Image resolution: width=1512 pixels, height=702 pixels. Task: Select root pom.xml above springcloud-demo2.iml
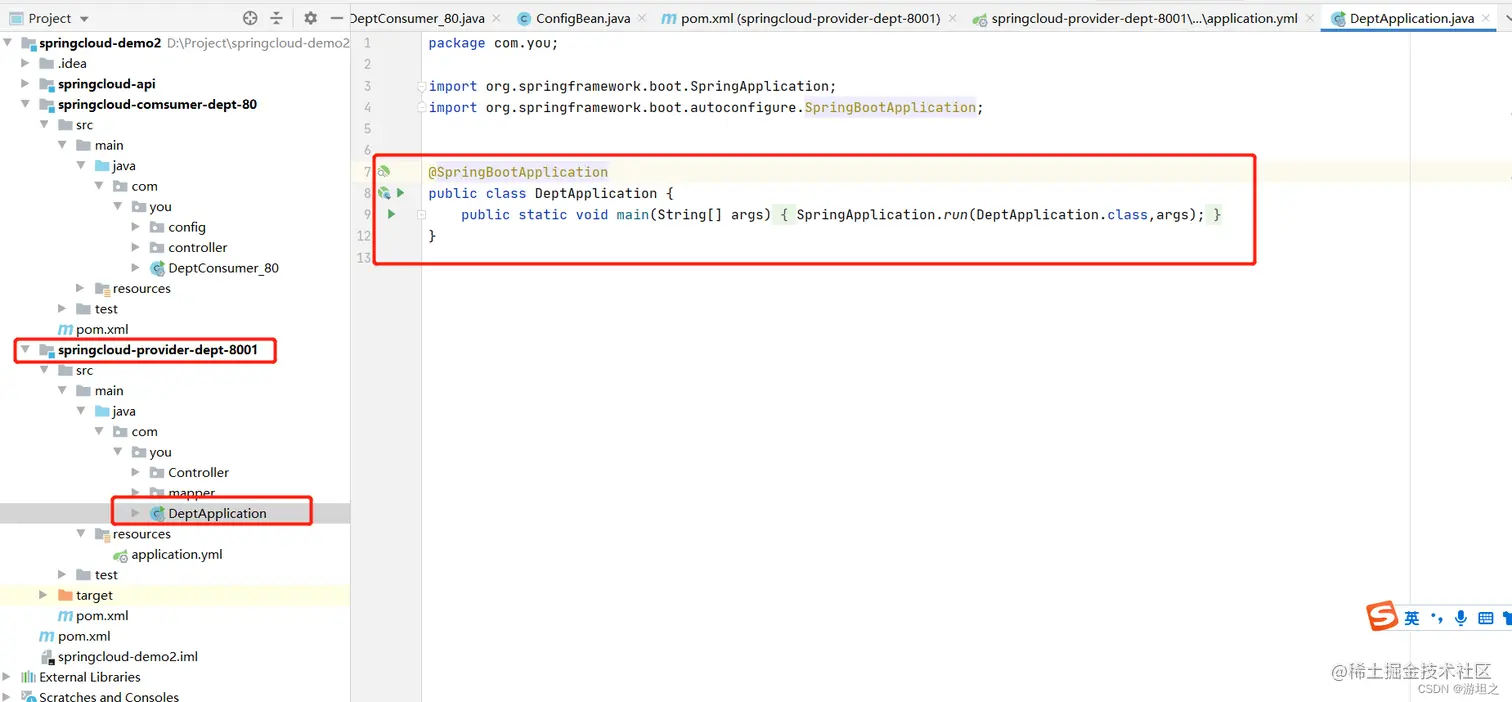[84, 636]
